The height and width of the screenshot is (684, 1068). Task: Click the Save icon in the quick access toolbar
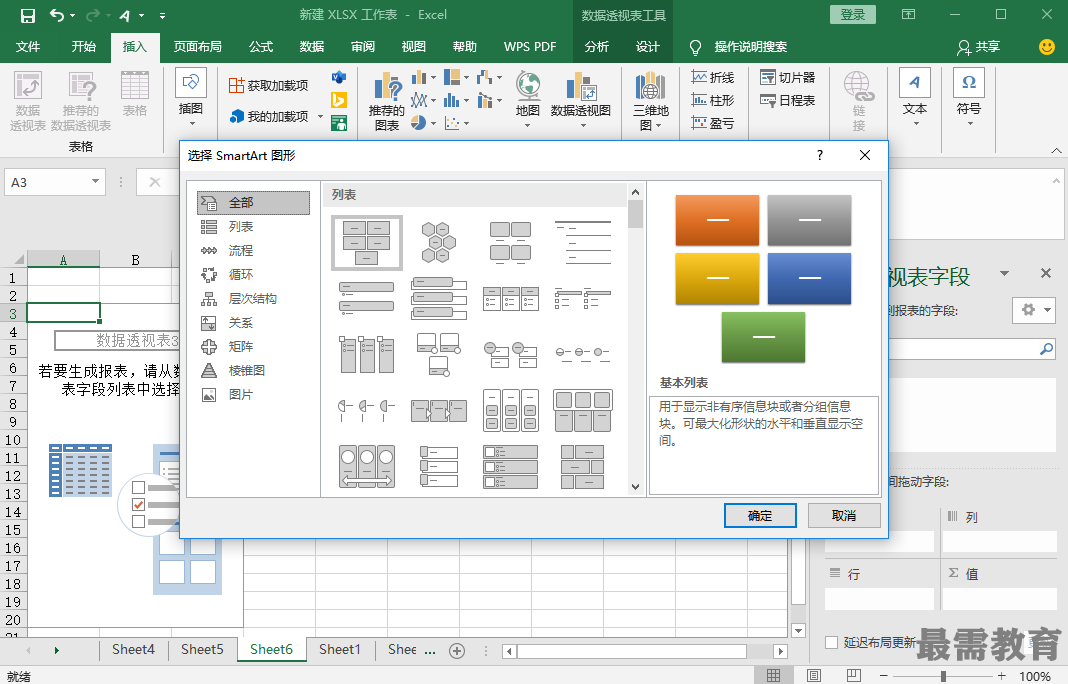tap(27, 15)
